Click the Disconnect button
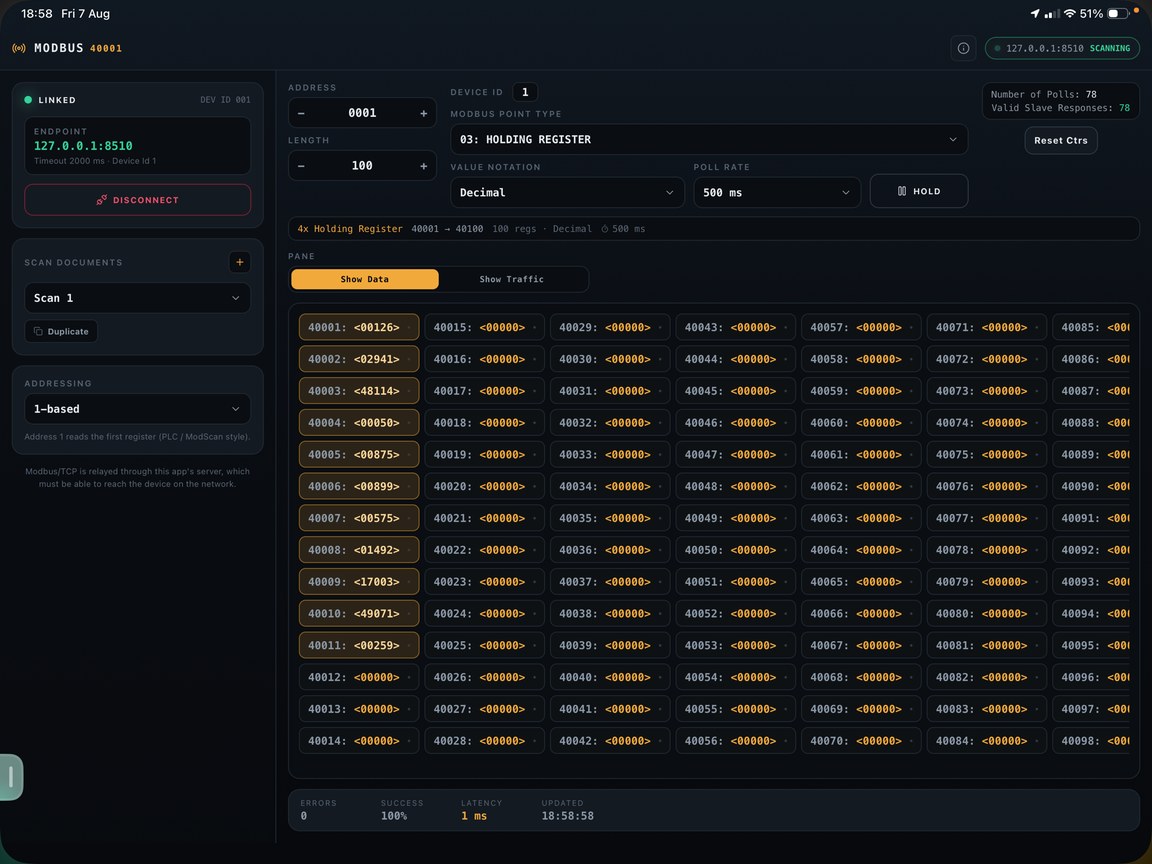The height and width of the screenshot is (864, 1152). tap(137, 200)
